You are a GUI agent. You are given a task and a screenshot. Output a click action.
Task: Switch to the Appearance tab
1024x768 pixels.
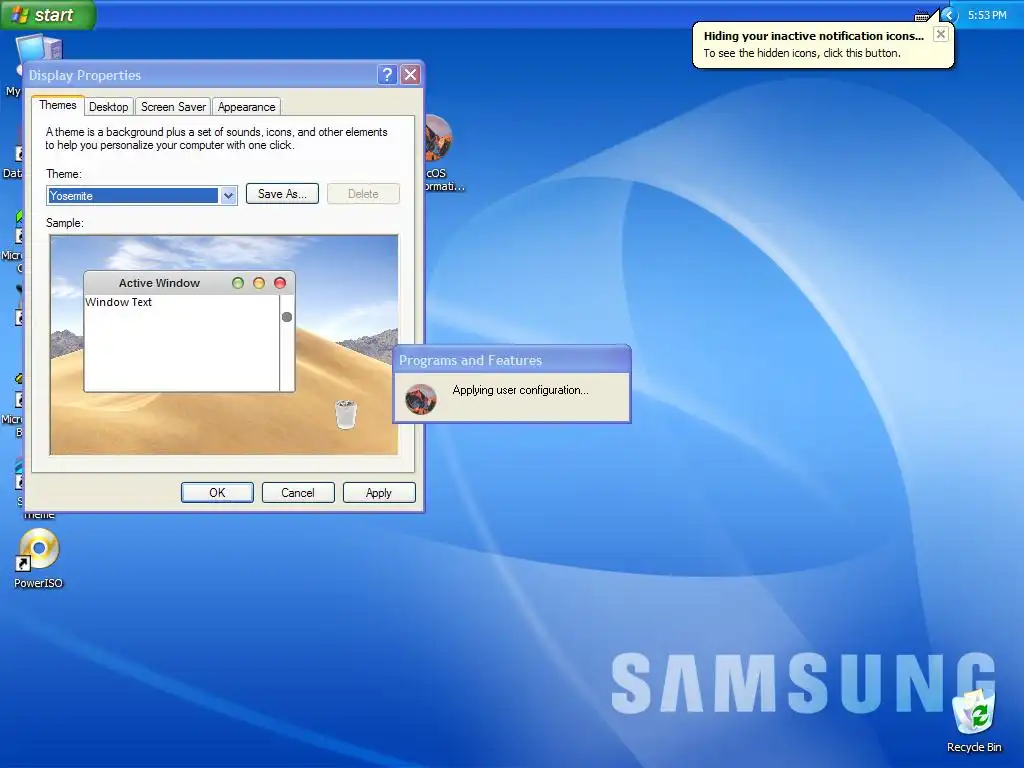click(246, 106)
